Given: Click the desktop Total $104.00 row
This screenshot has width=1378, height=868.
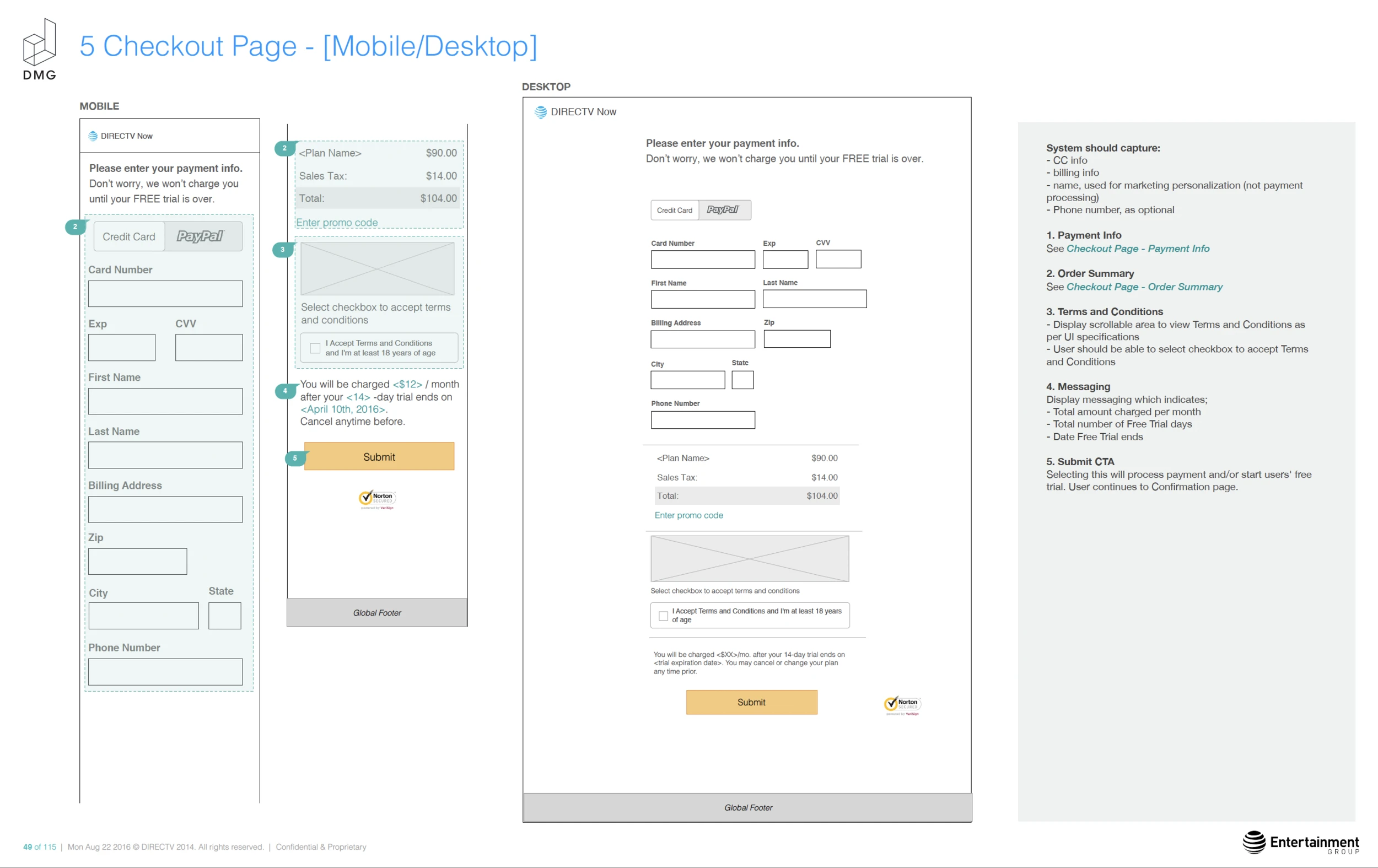Looking at the screenshot, I should [x=747, y=497].
